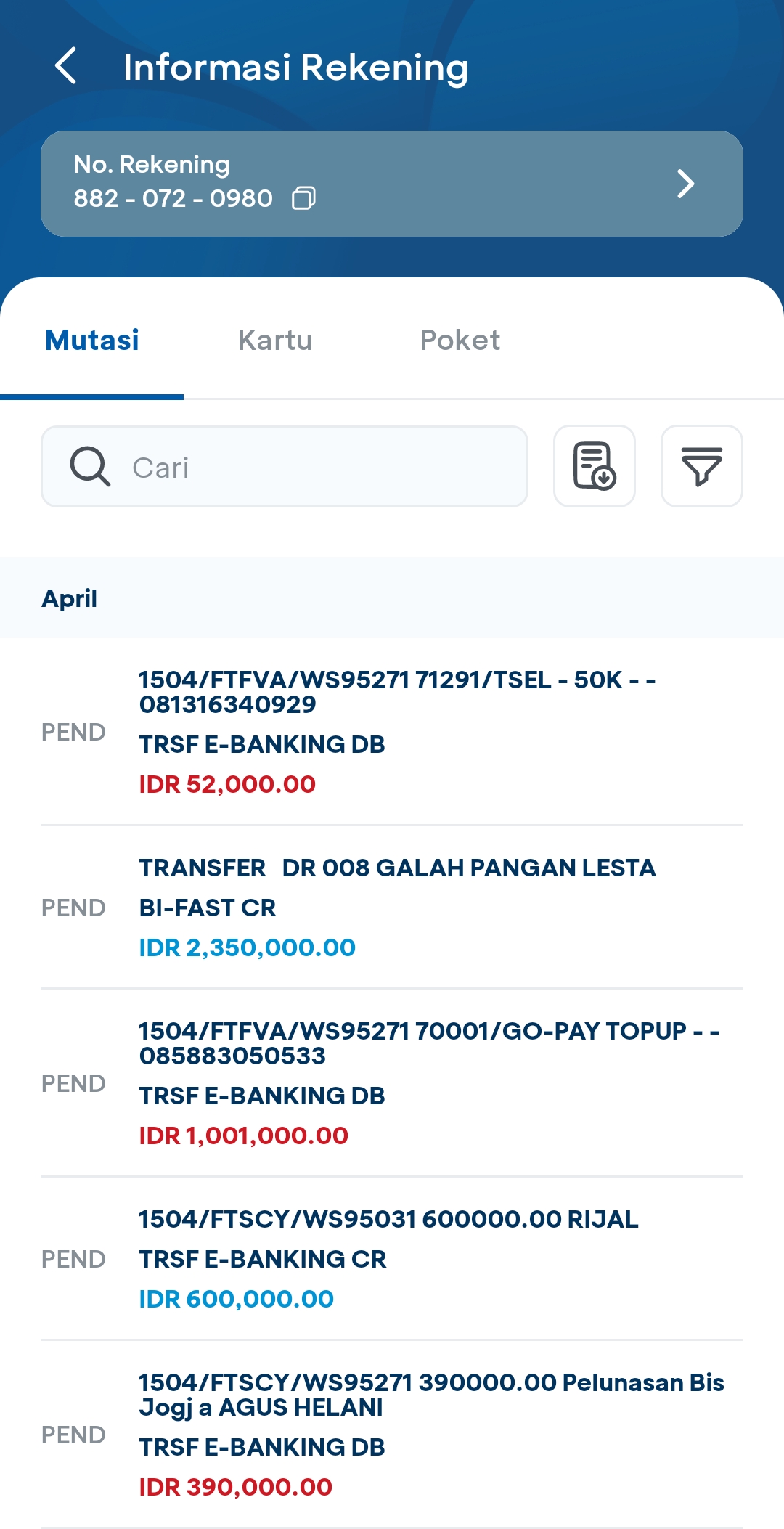Image resolution: width=784 pixels, height=1529 pixels.
Task: Tap the back arrow icon
Action: (x=66, y=66)
